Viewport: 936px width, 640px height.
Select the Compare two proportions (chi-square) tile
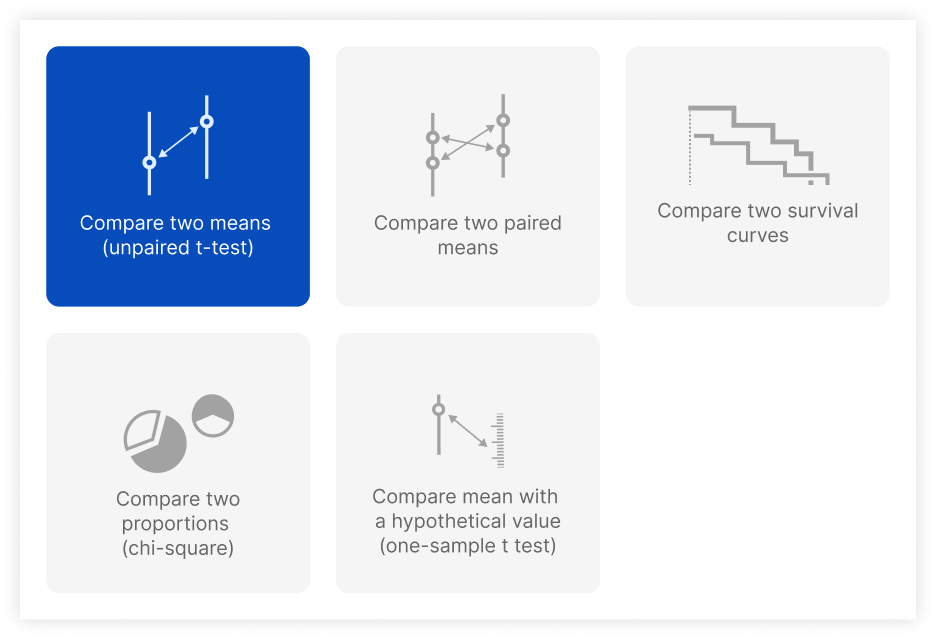(177, 462)
